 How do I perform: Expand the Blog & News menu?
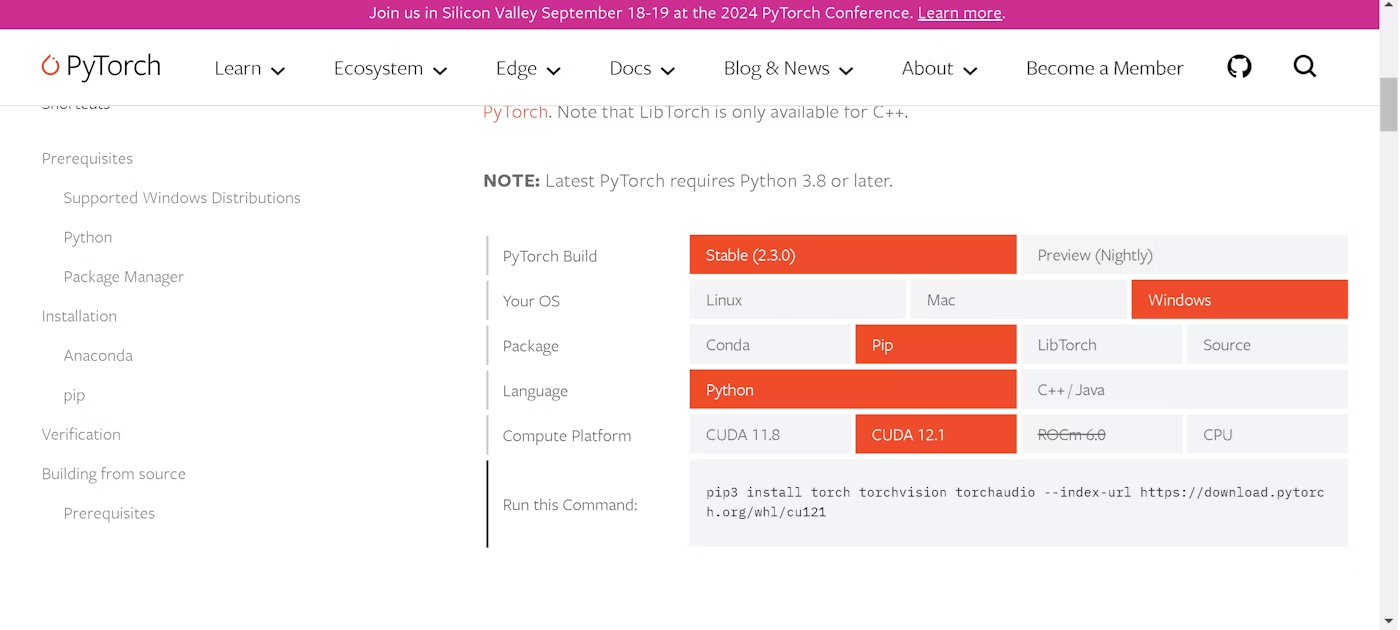[x=788, y=68]
